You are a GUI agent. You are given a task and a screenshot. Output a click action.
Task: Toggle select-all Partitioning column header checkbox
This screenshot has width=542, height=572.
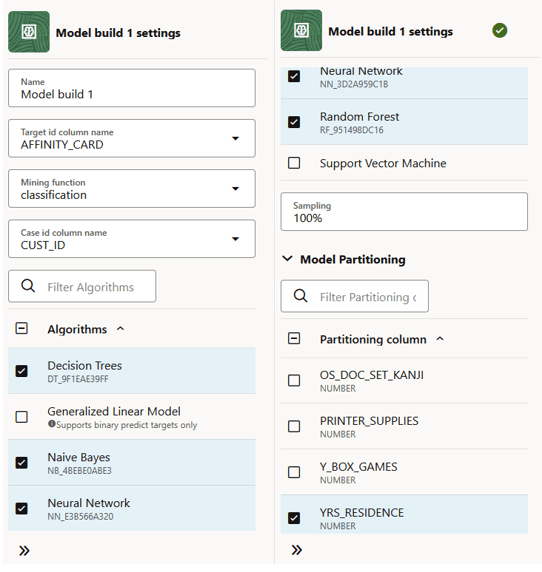pyautogui.click(x=294, y=339)
